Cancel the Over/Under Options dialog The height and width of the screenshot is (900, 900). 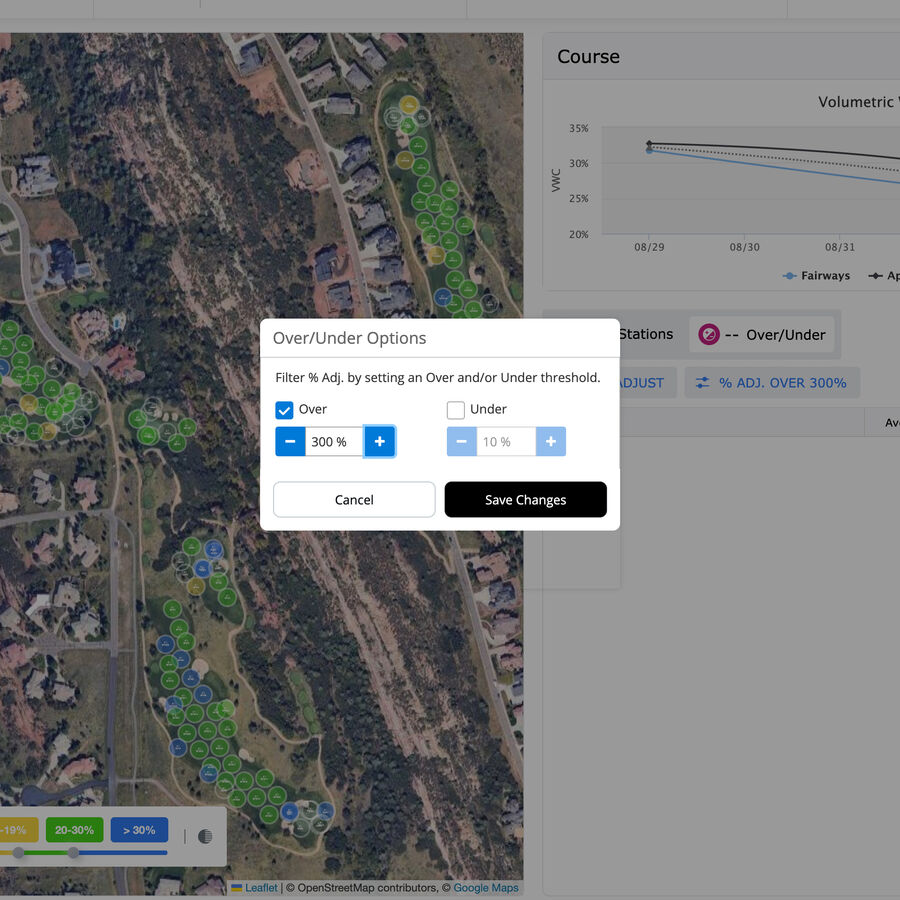pyautogui.click(x=353, y=499)
